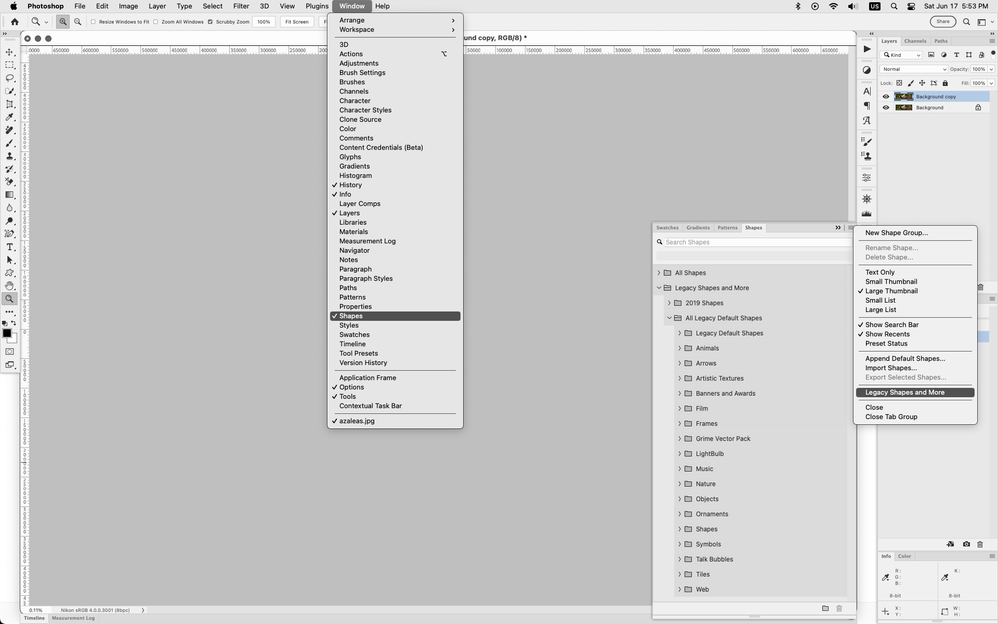The image size is (998, 624).
Task: Open the Arrange submenu
Action: 395,20
